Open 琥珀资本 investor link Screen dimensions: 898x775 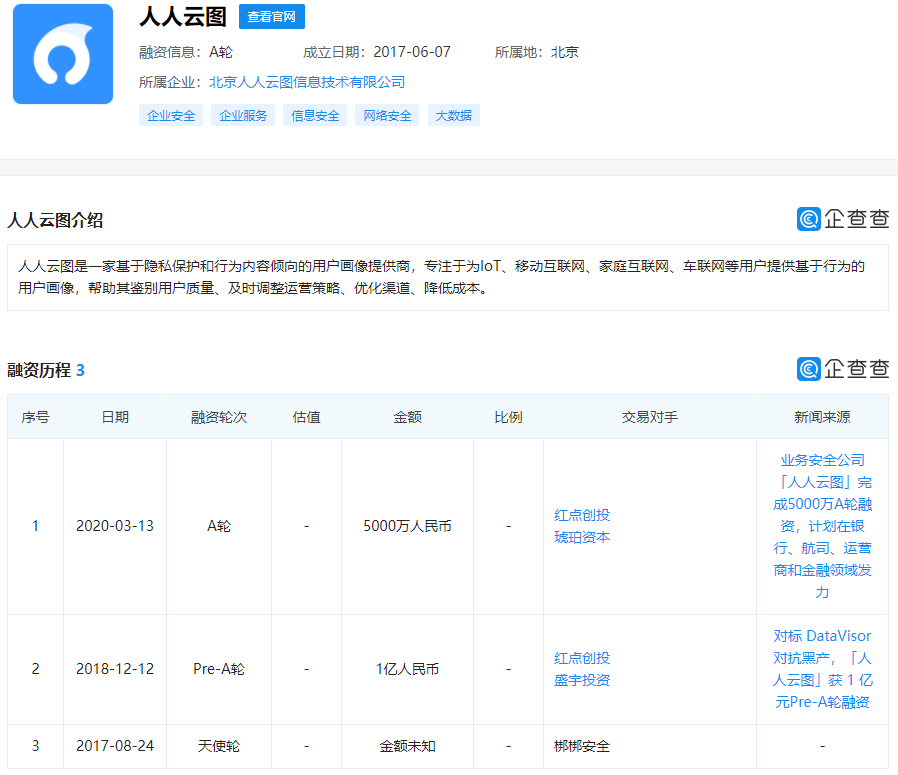582,537
